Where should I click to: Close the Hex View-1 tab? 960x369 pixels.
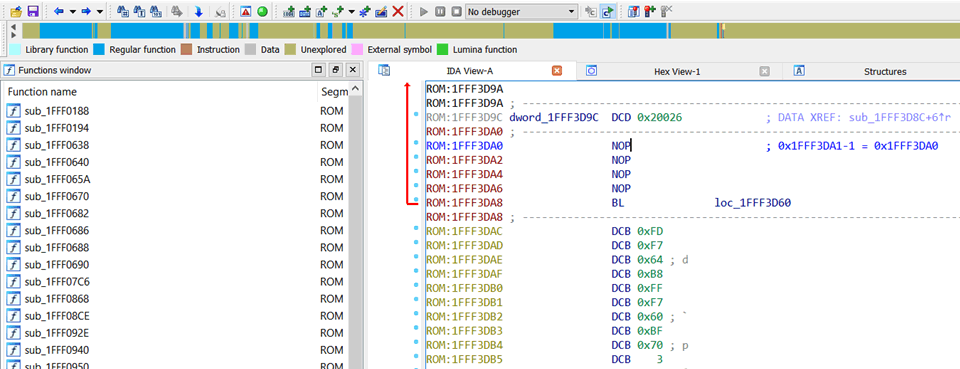pyautogui.click(x=764, y=72)
